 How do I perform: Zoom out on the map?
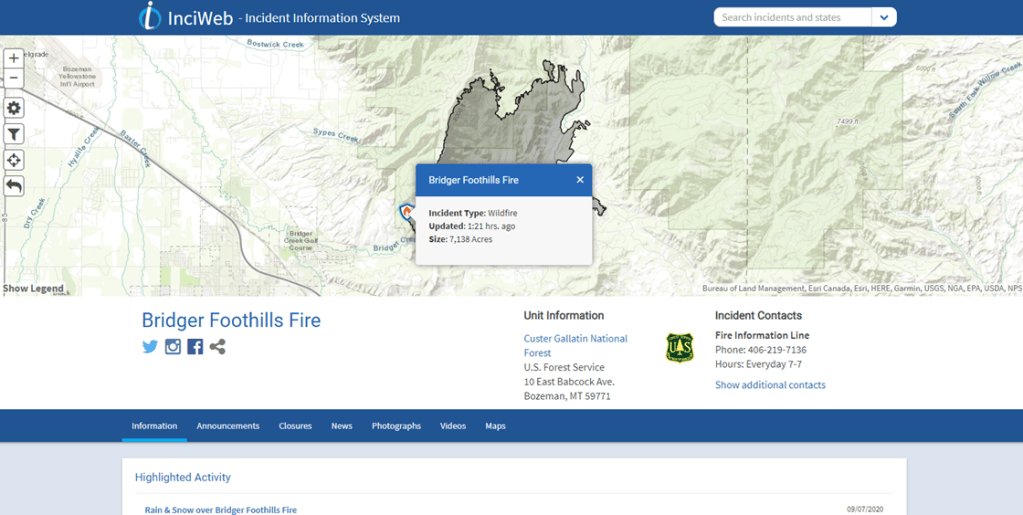(x=14, y=78)
